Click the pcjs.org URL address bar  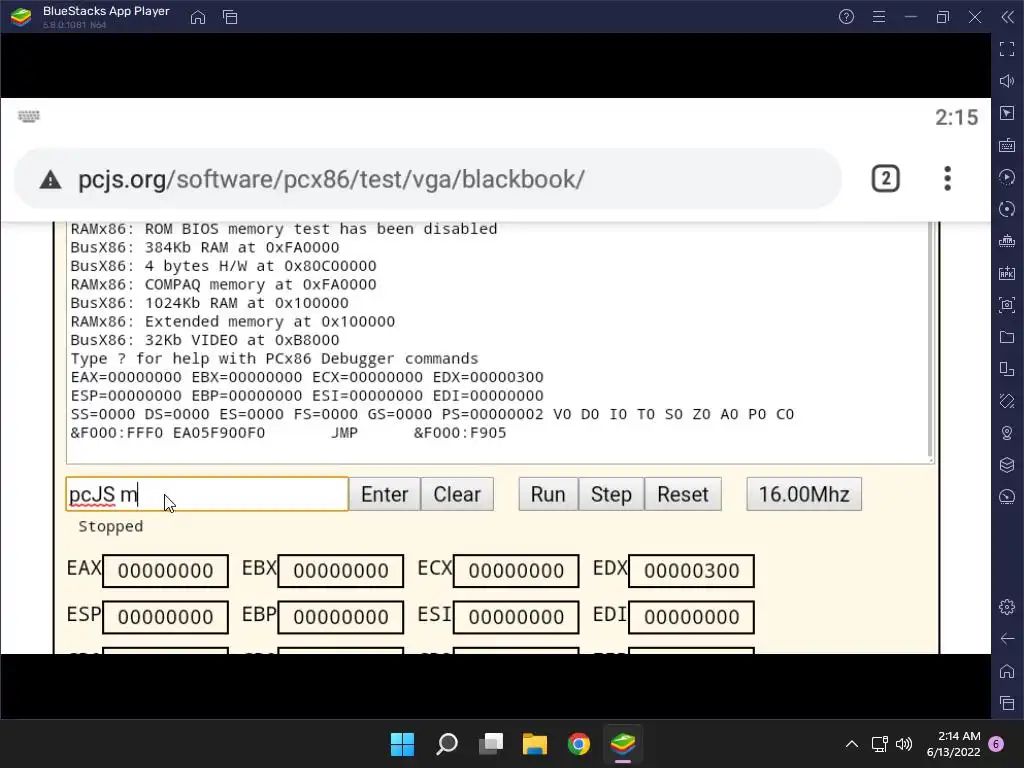(x=428, y=179)
